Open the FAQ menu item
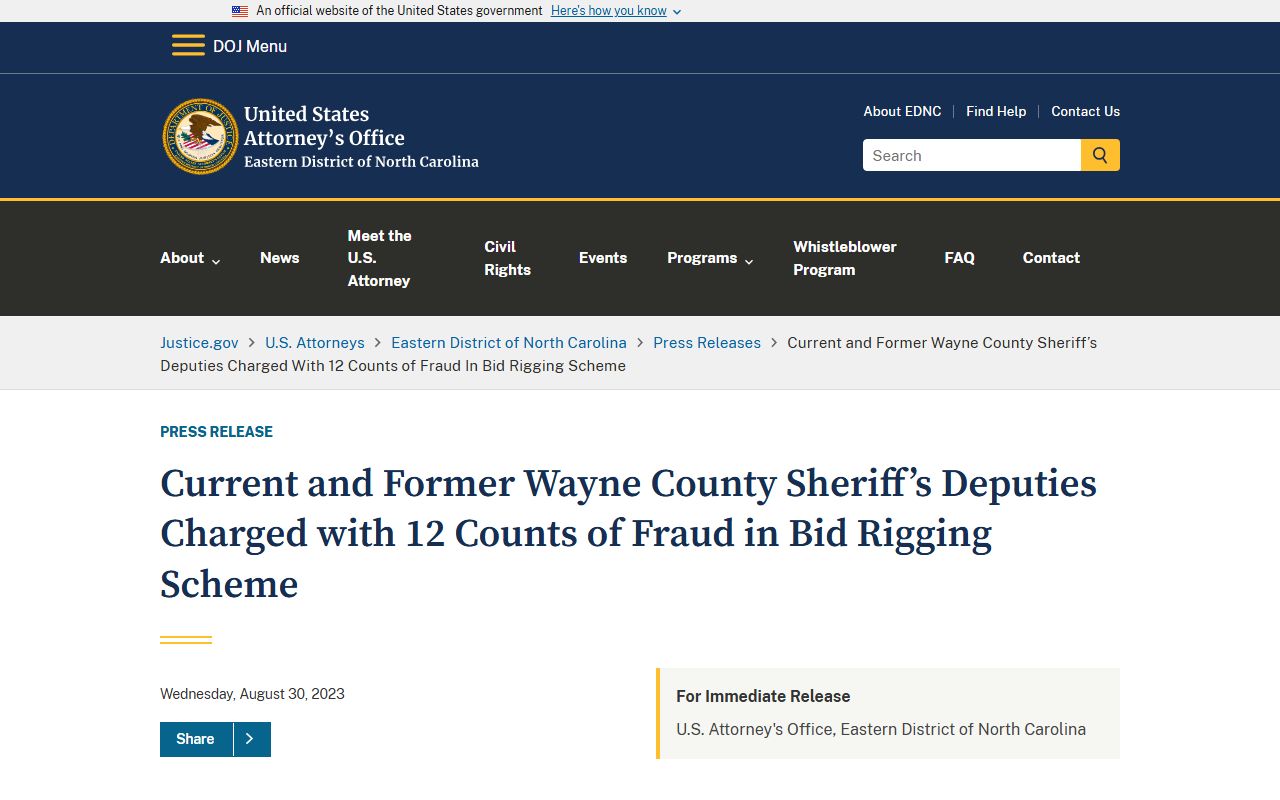1280x800 pixels. click(x=959, y=258)
